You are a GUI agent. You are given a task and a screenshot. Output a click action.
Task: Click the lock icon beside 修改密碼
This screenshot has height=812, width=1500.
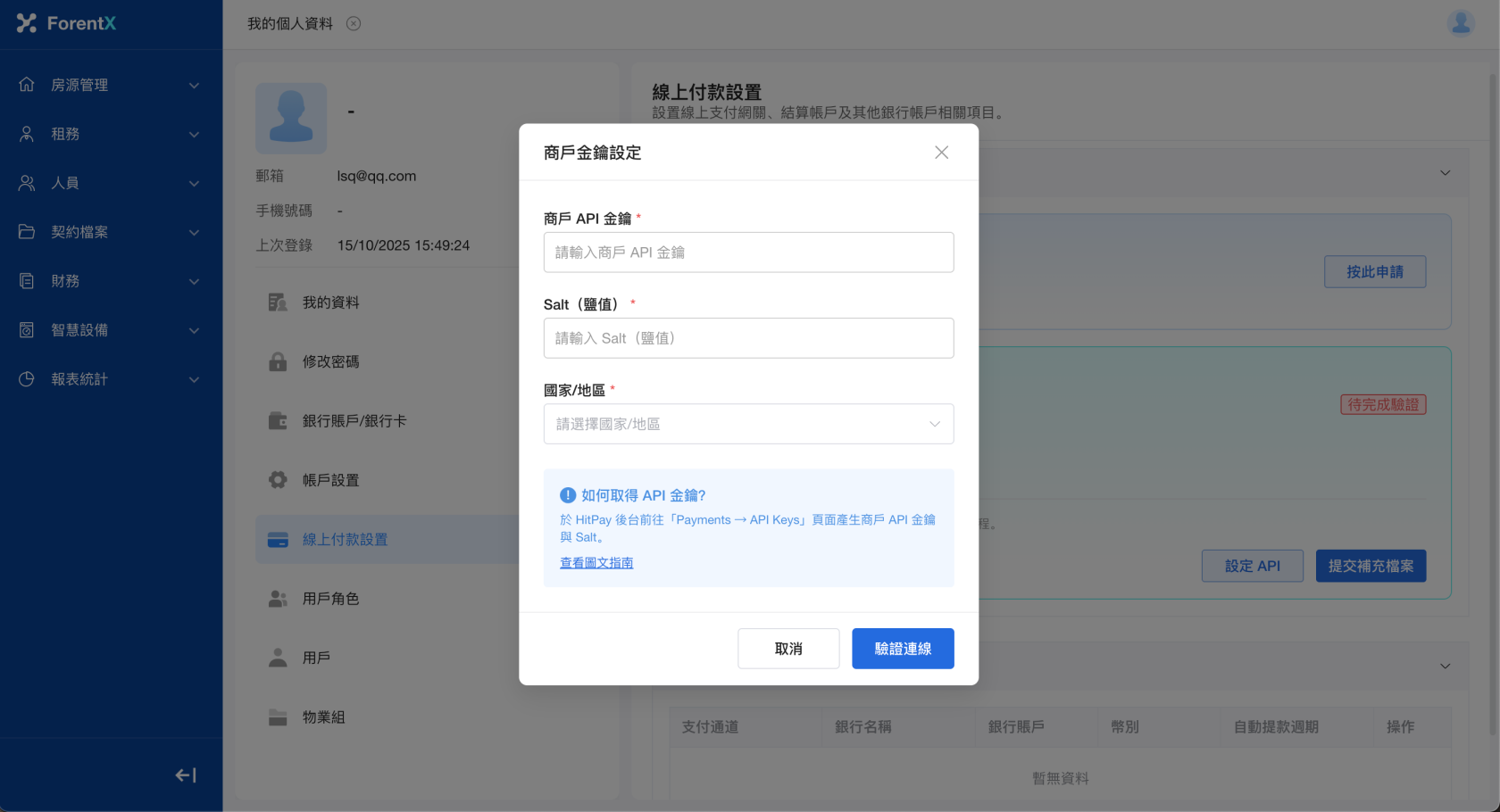coord(278,361)
